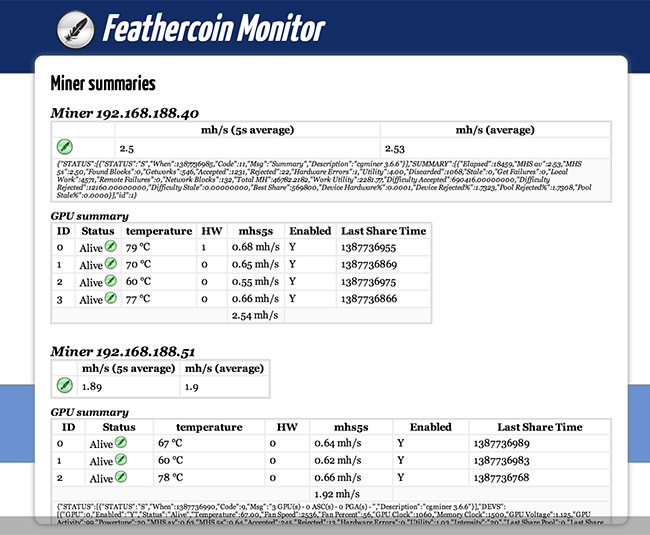Click the Alive icon of 78 °C GPU row

[121, 477]
